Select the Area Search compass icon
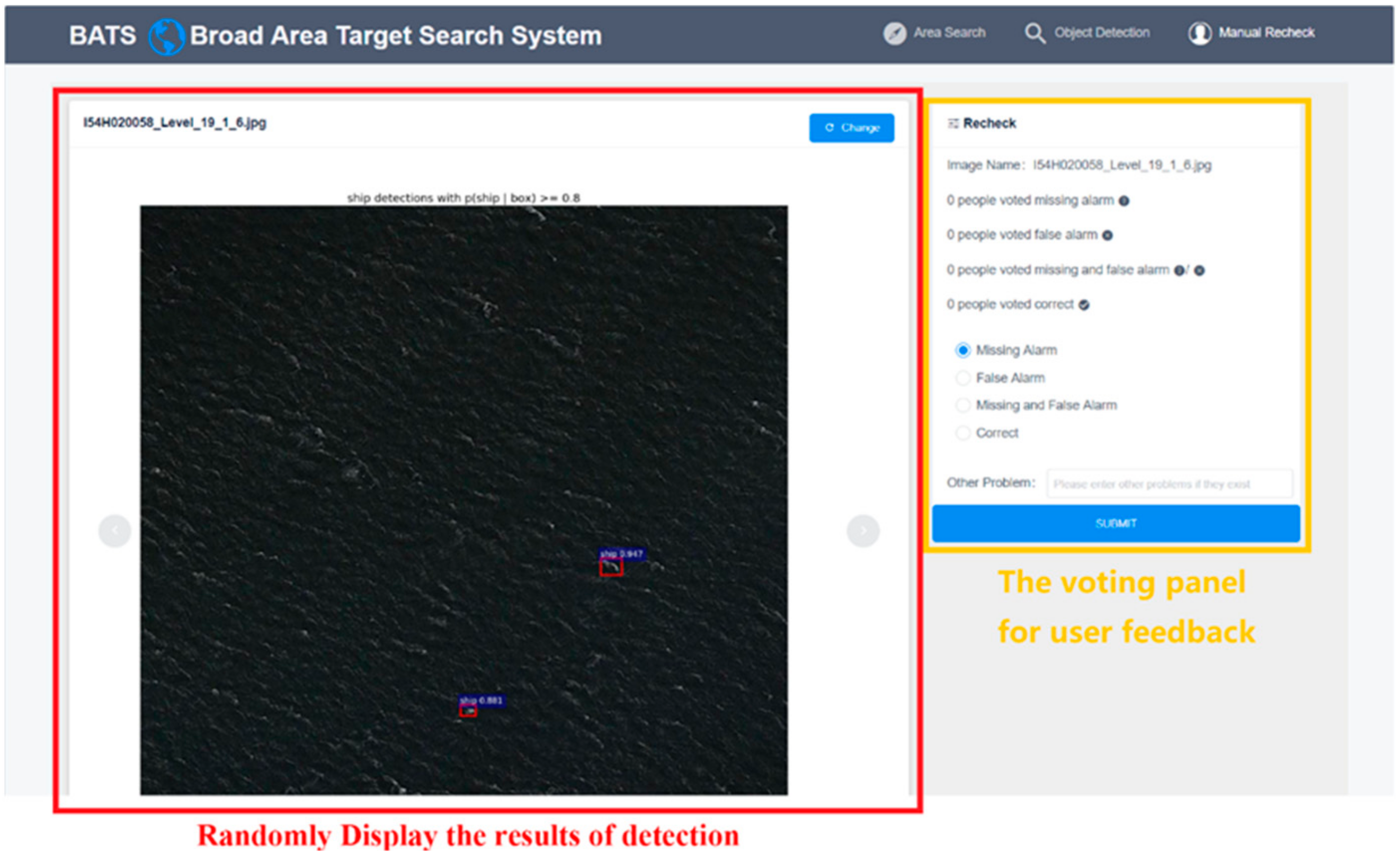1400x861 pixels. tap(897, 32)
